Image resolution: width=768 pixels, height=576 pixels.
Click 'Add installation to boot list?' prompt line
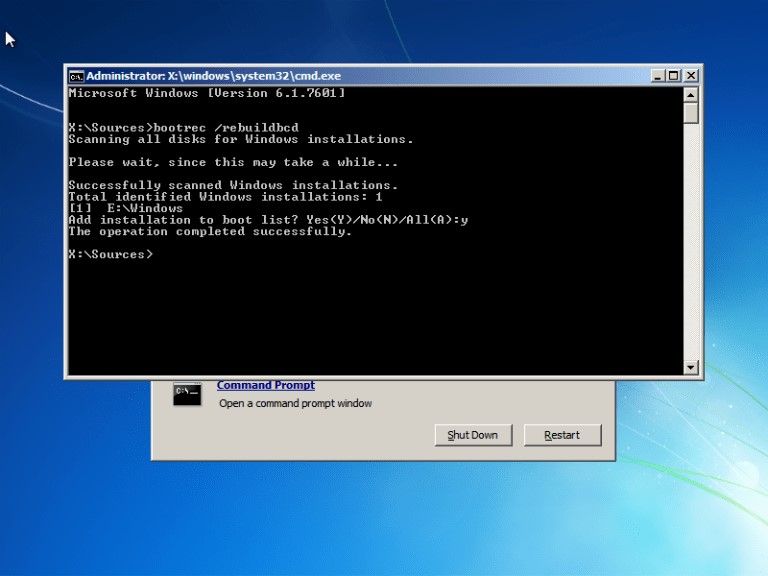(x=268, y=220)
